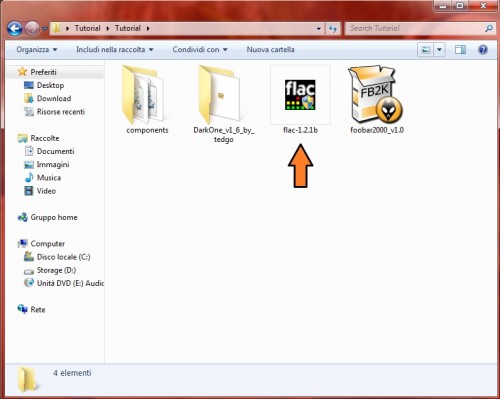Click the Preferiti star icon
This screenshot has width=500, height=399.
pos(22,71)
